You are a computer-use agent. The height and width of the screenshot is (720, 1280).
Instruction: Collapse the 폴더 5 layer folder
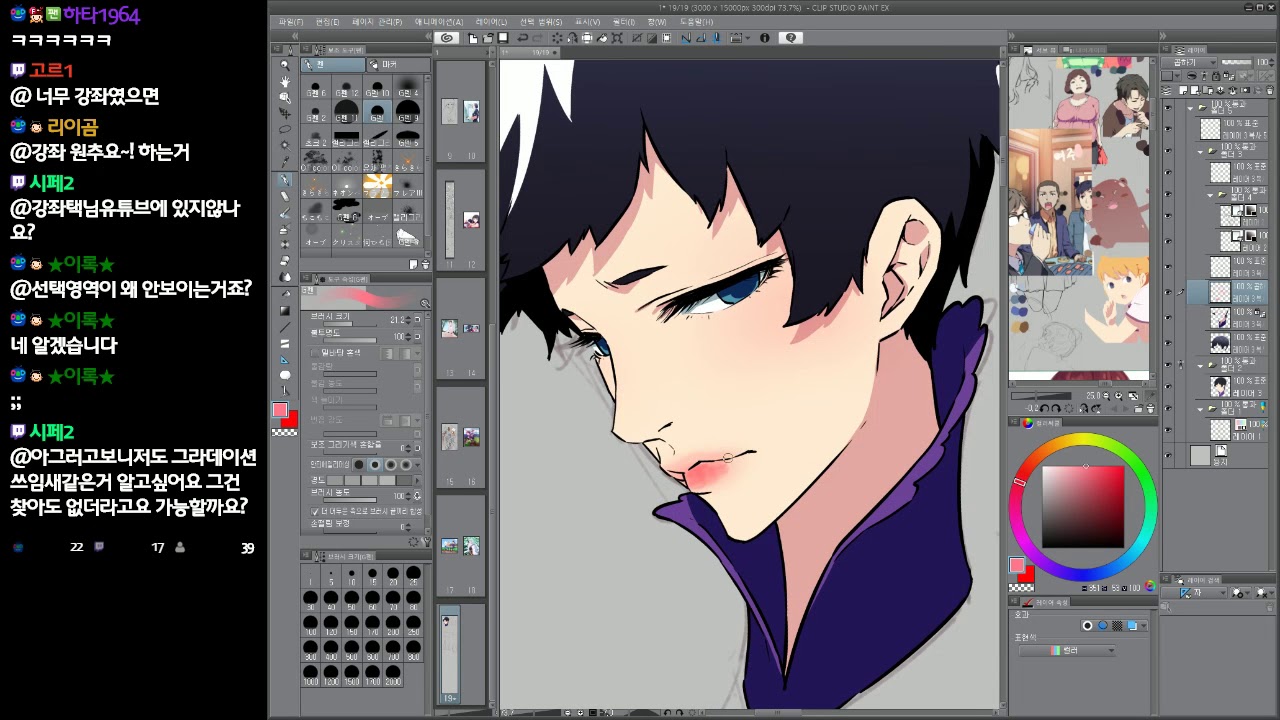(x=1190, y=107)
